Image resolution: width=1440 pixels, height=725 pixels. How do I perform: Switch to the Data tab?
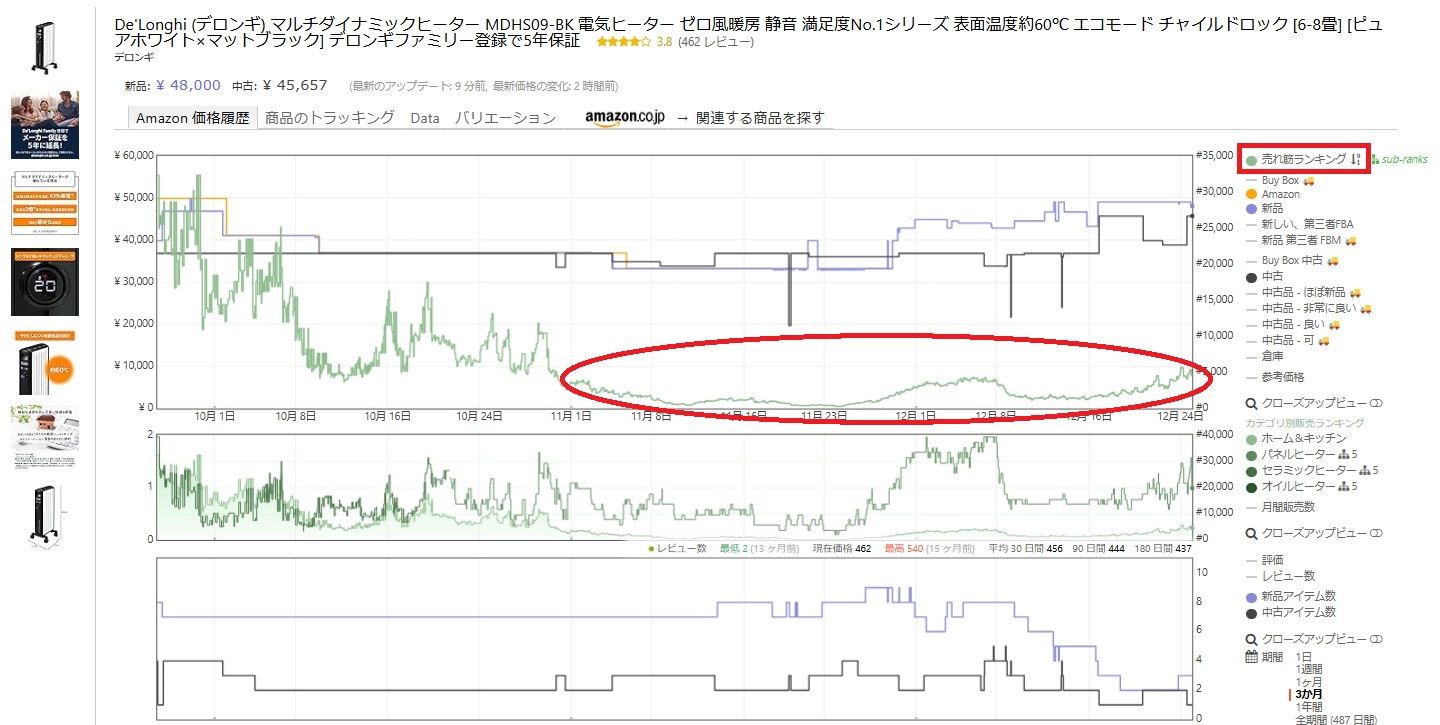click(425, 118)
